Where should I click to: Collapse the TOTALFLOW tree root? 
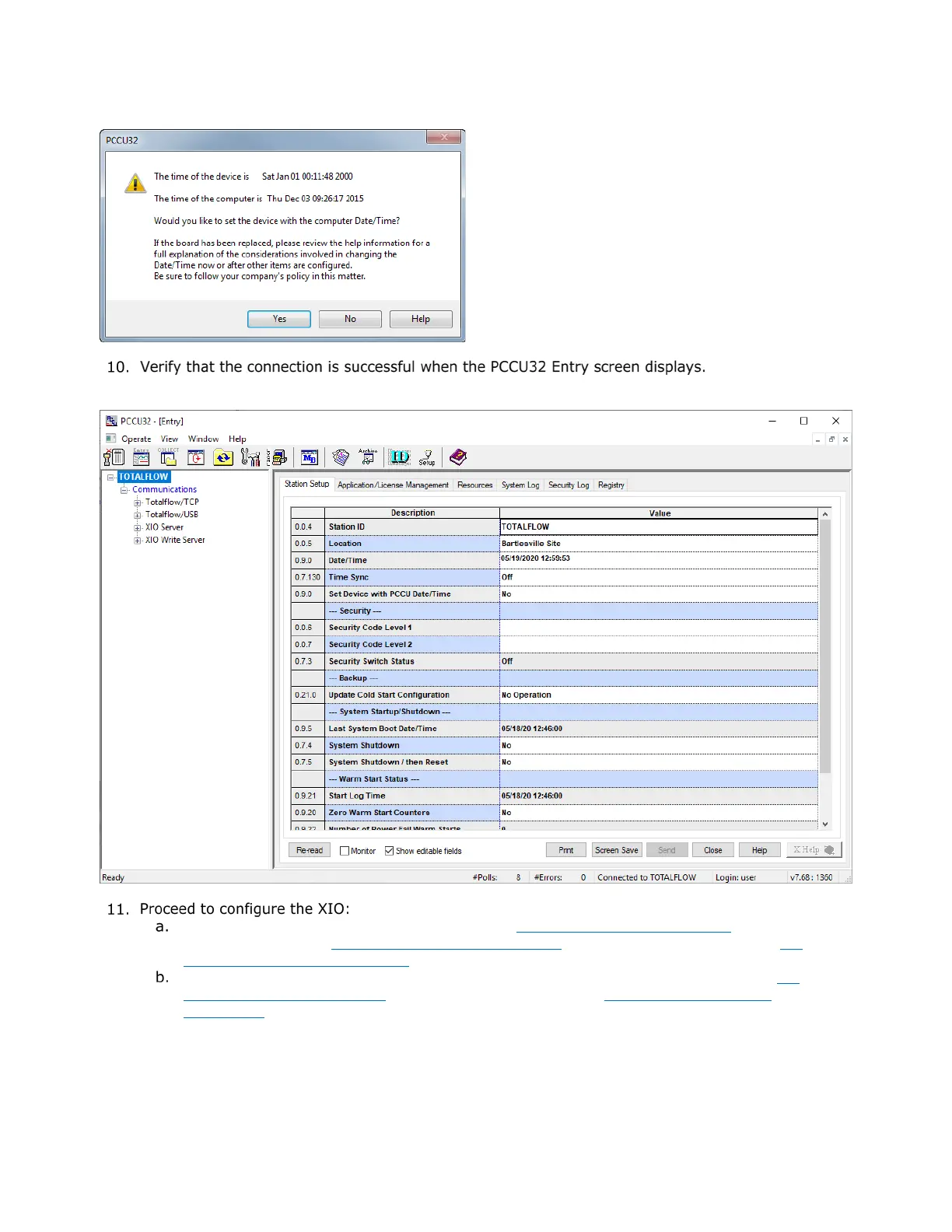coord(110,477)
